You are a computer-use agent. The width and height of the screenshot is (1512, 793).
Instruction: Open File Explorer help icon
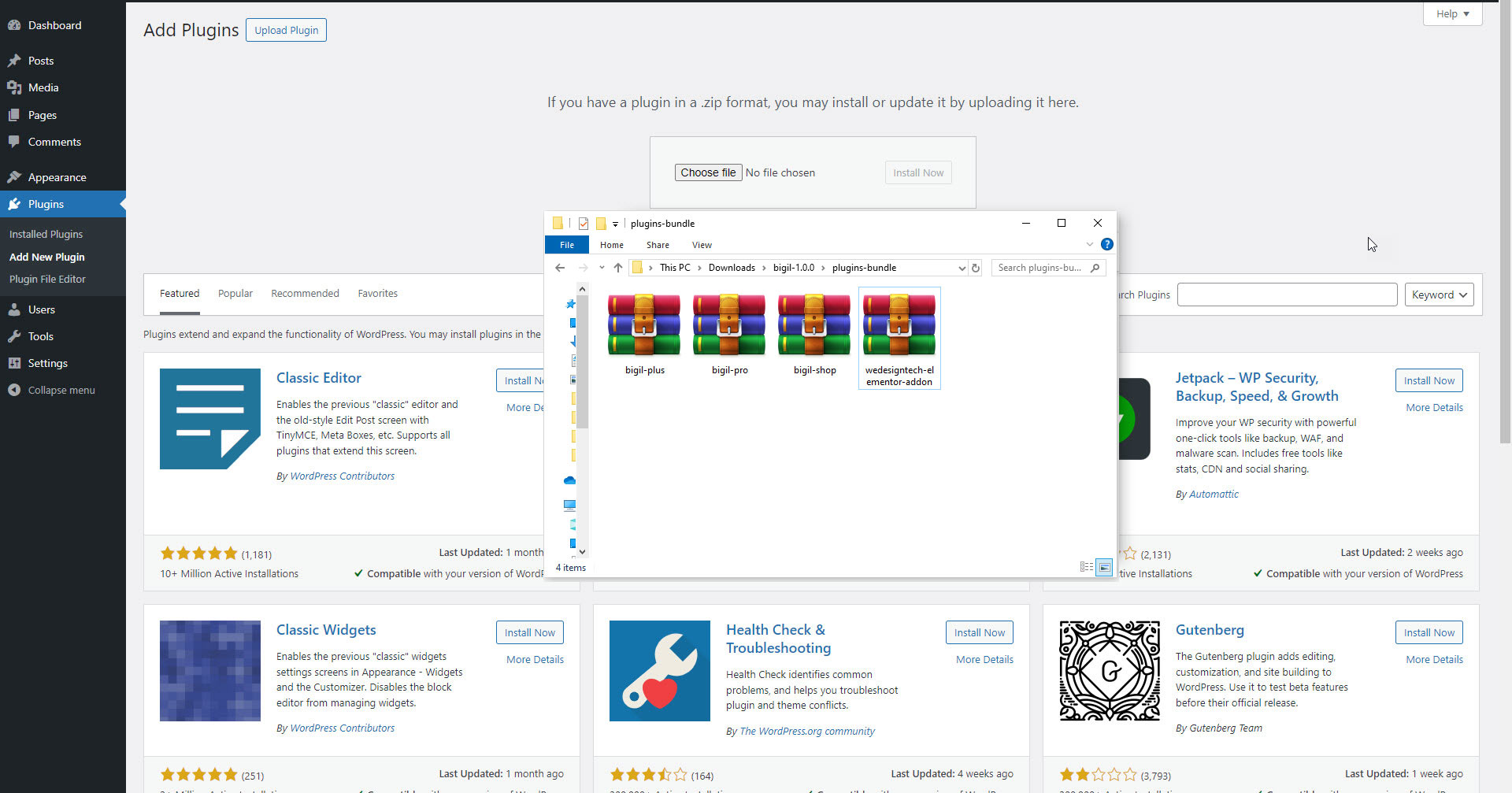1106,244
